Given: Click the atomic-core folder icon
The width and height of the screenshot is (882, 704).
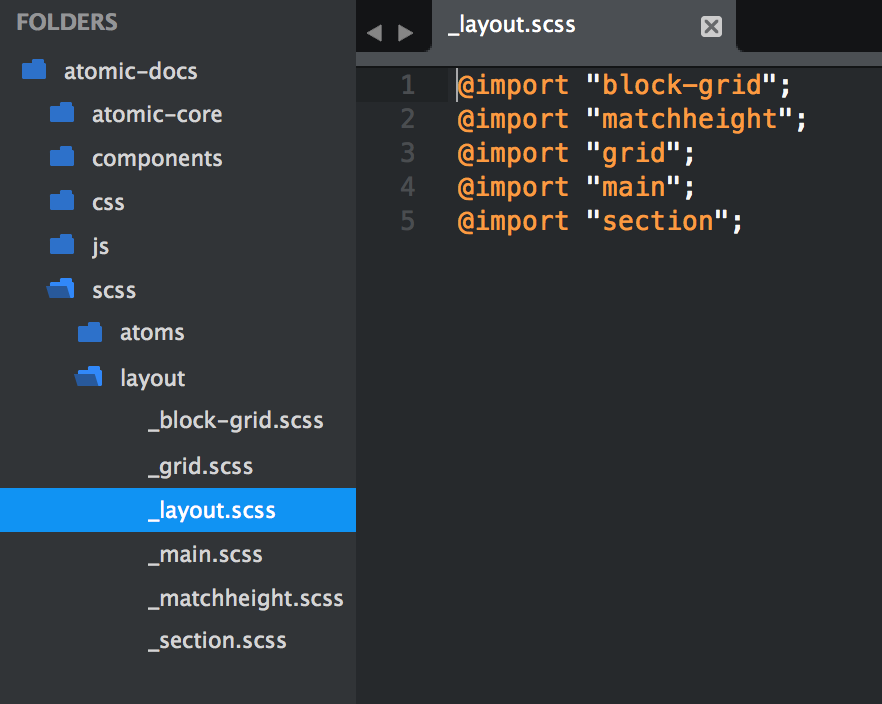Looking at the screenshot, I should tap(62, 112).
